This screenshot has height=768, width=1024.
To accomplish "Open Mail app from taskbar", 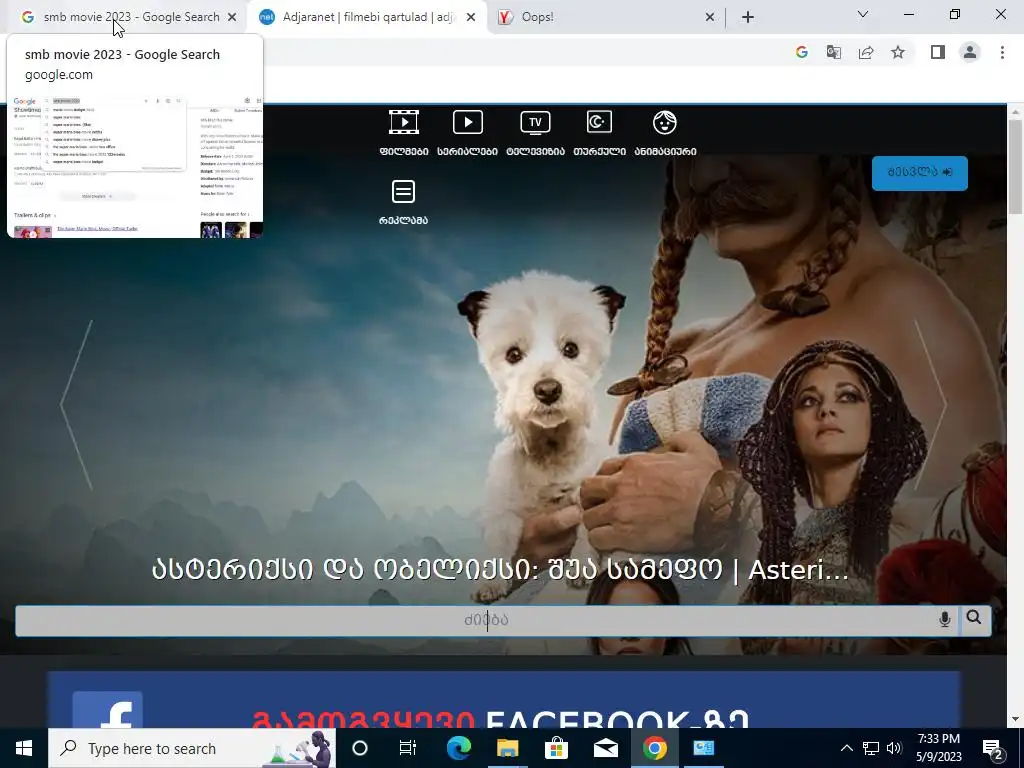I will pyautogui.click(x=605, y=748).
